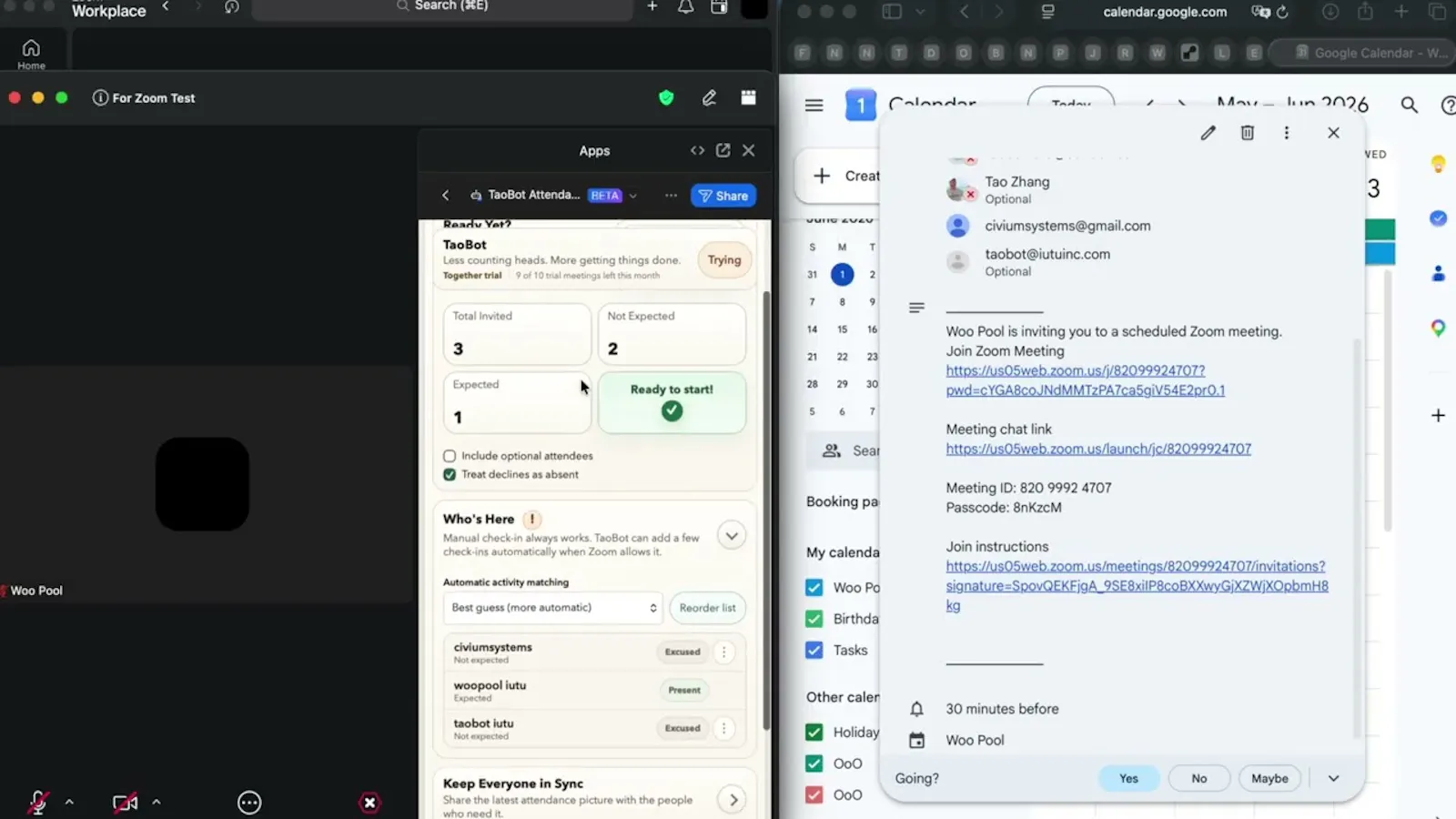Click the Reorder list button
Viewport: 1456px width, 819px height.
coord(707,608)
